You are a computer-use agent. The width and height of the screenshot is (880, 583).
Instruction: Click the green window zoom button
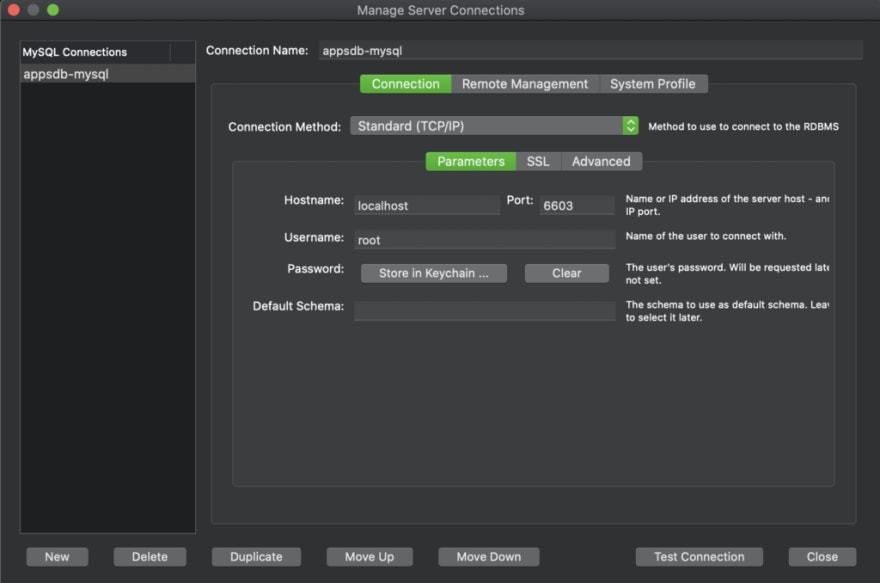tap(53, 10)
